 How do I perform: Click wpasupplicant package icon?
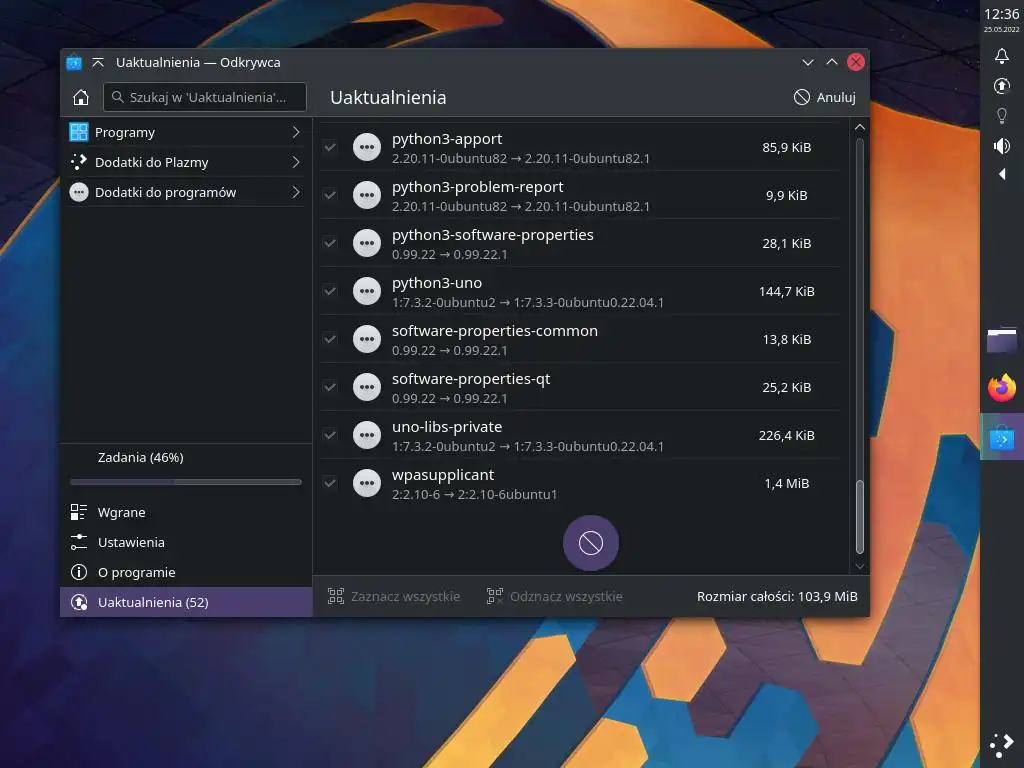(x=367, y=483)
